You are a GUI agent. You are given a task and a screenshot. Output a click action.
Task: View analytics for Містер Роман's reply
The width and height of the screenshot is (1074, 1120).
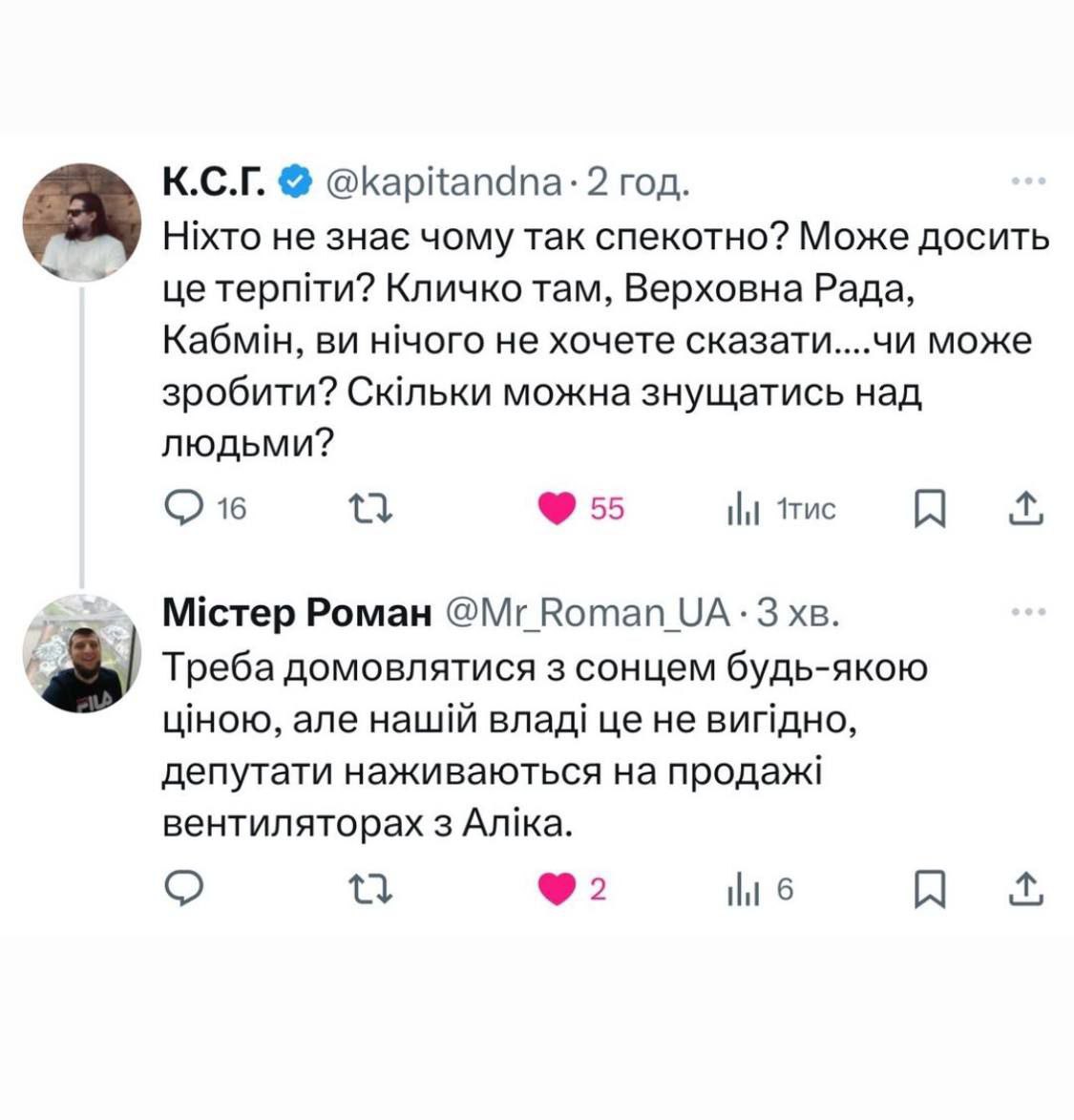(x=744, y=890)
